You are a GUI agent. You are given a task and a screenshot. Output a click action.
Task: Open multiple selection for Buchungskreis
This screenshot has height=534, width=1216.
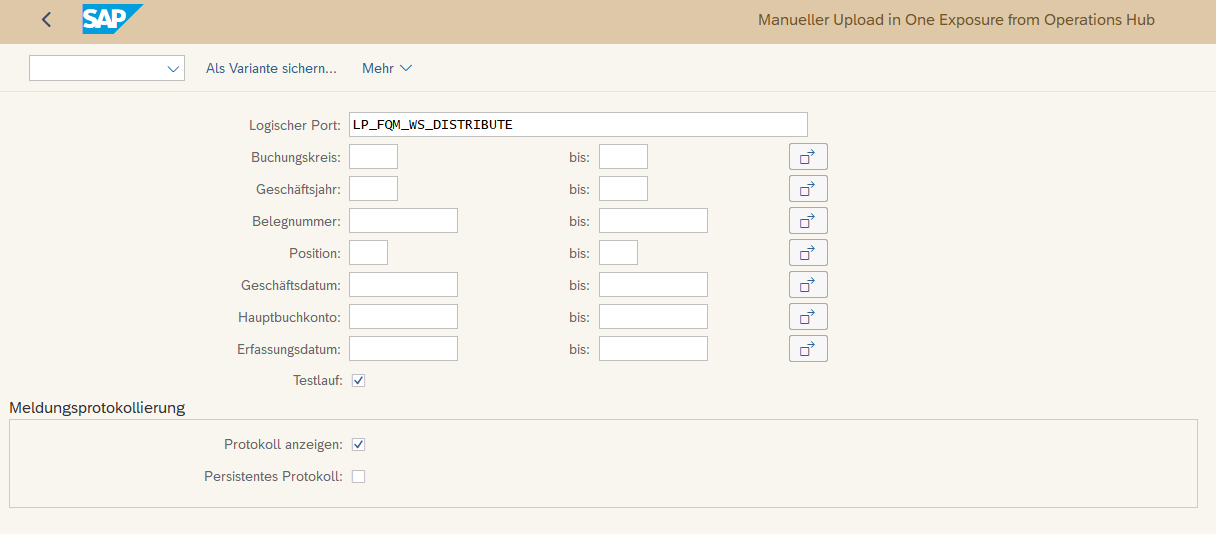pyautogui.click(x=808, y=157)
